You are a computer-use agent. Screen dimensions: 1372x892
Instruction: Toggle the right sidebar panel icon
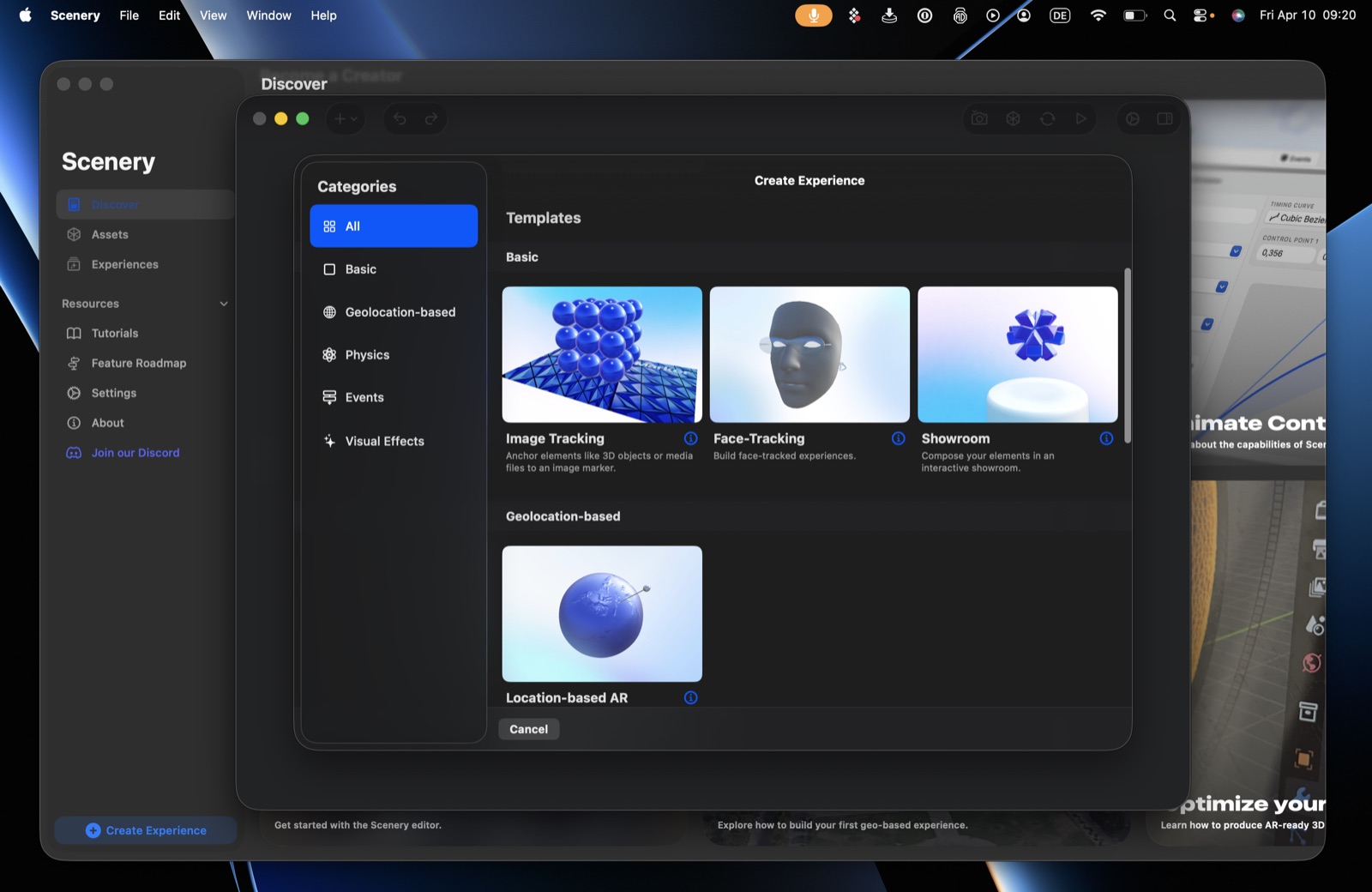coord(1164,118)
